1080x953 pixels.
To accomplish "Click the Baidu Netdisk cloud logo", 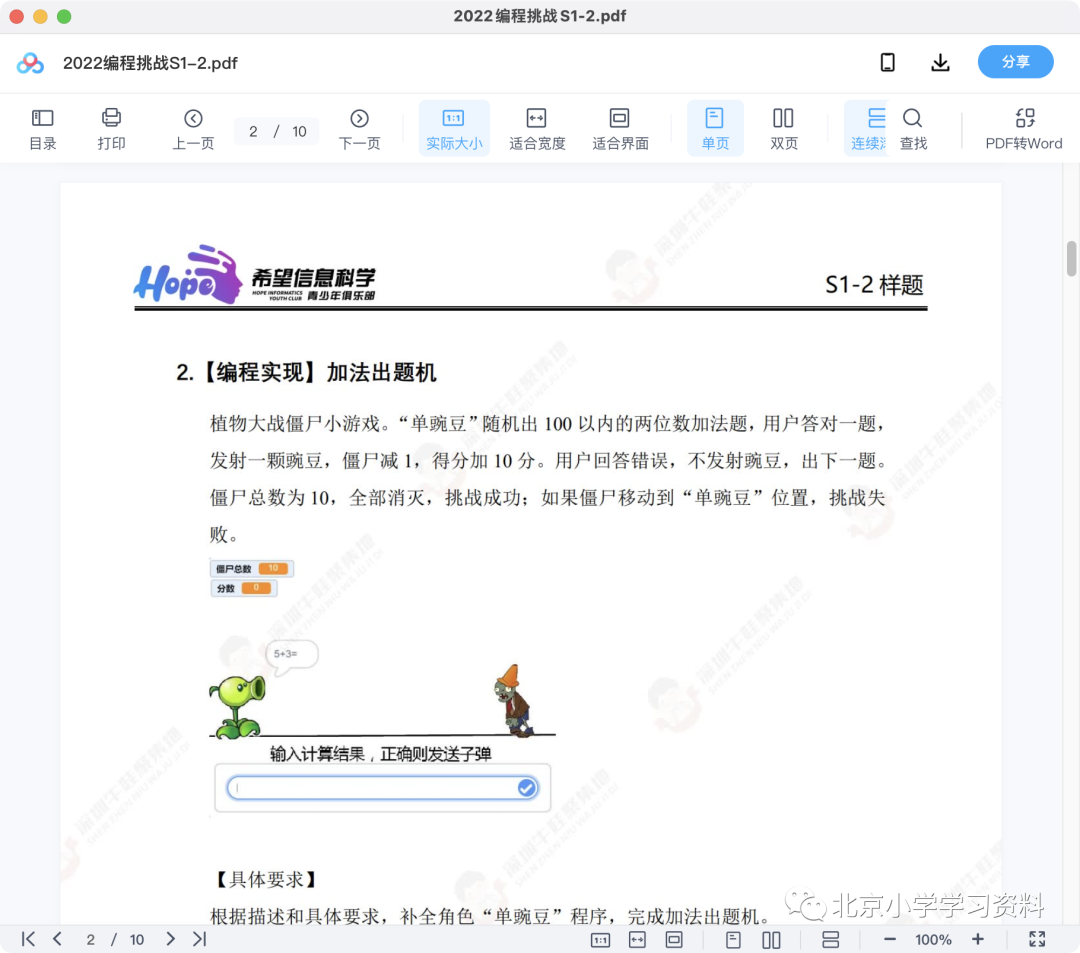I will pyautogui.click(x=30, y=63).
